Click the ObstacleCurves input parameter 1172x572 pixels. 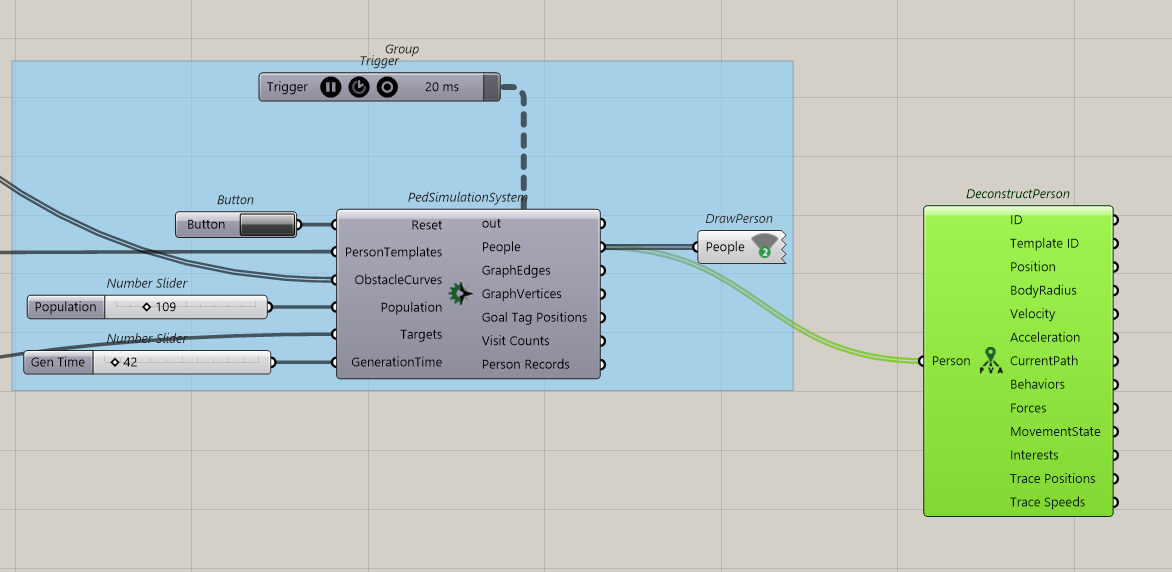coord(398,280)
